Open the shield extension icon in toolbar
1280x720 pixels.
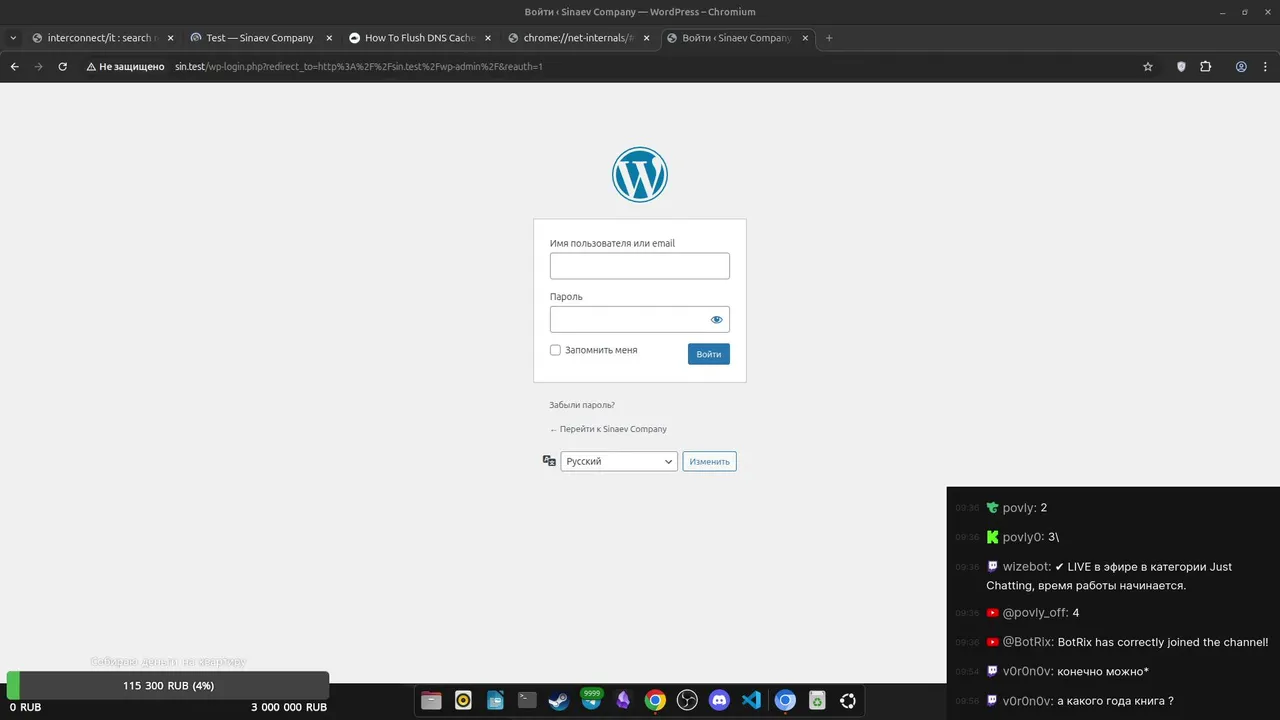(1181, 66)
